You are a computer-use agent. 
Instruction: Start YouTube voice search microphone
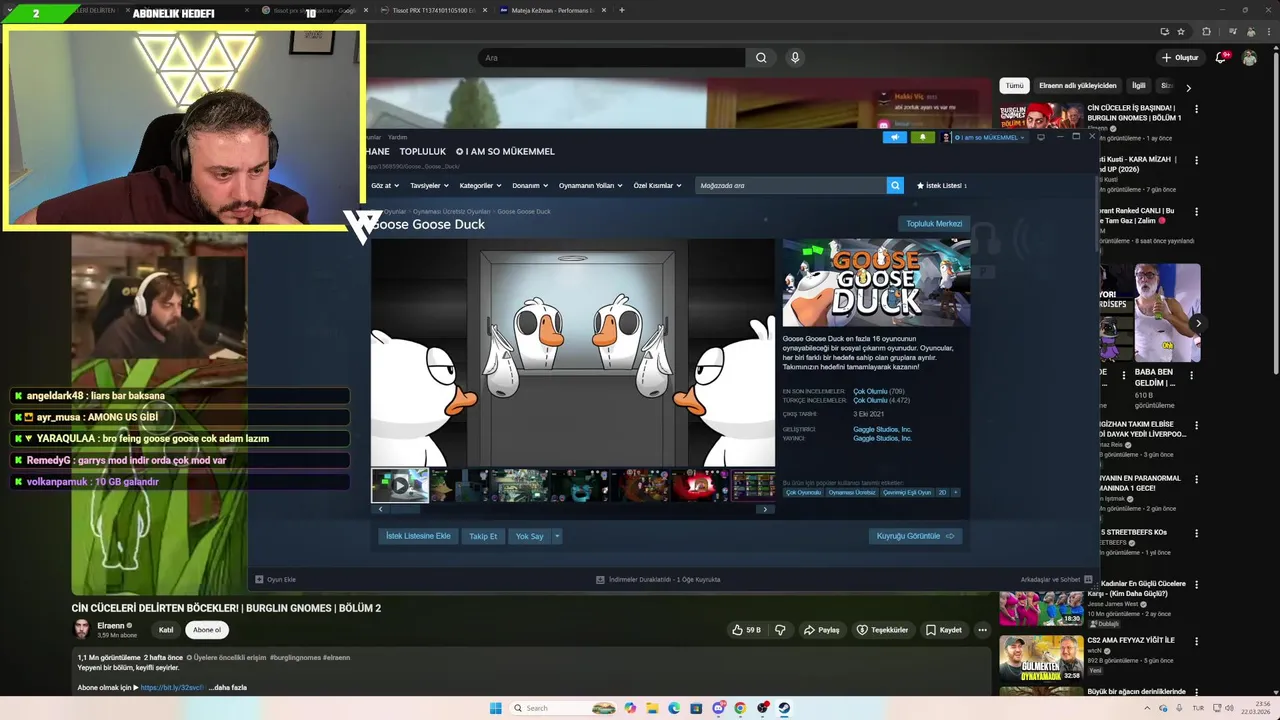click(x=795, y=58)
